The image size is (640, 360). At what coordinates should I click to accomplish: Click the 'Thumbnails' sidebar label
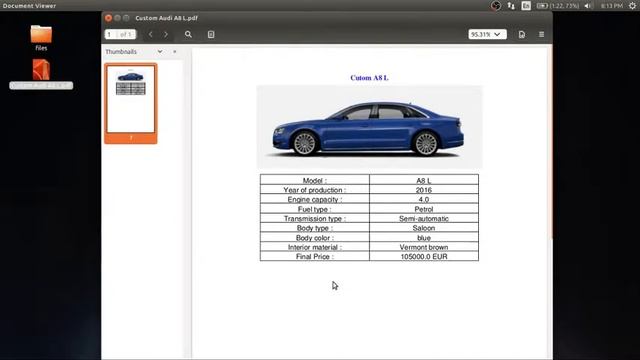click(121, 52)
